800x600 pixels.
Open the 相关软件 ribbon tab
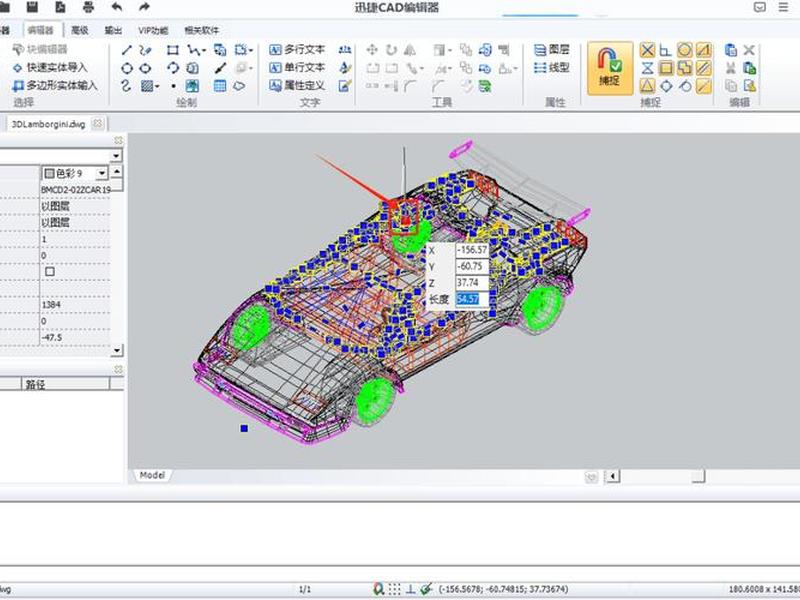point(202,30)
